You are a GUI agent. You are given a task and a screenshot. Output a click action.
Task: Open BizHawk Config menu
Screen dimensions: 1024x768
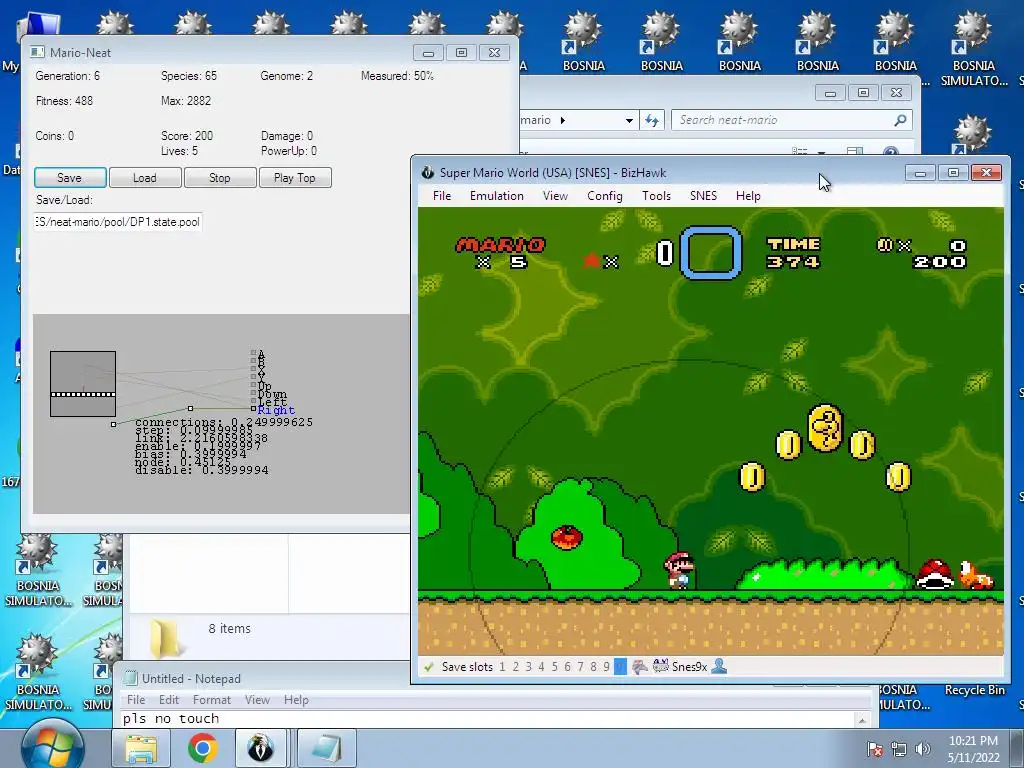605,196
